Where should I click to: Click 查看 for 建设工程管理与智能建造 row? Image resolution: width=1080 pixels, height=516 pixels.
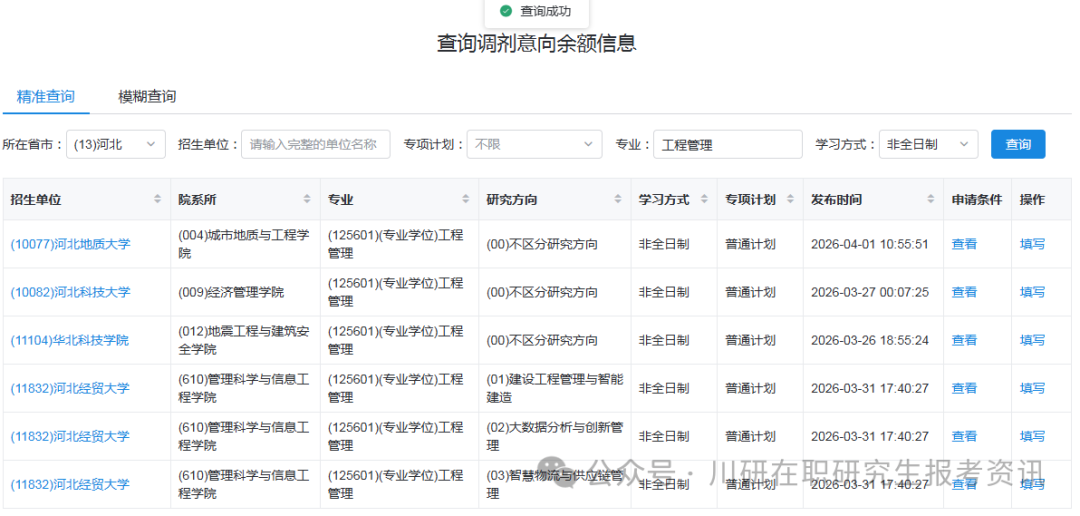[x=964, y=389]
